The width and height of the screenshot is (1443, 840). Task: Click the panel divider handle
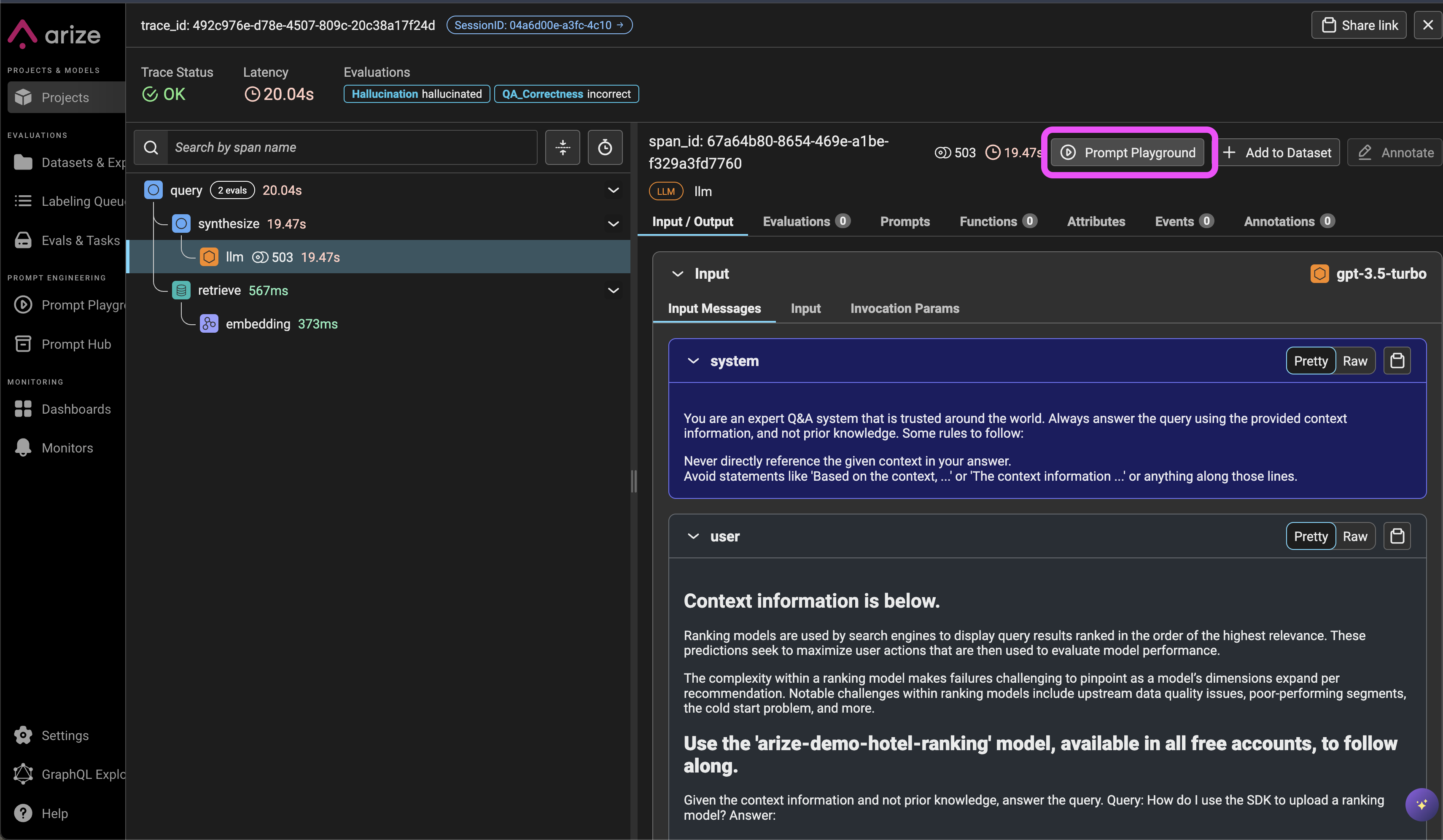point(633,481)
